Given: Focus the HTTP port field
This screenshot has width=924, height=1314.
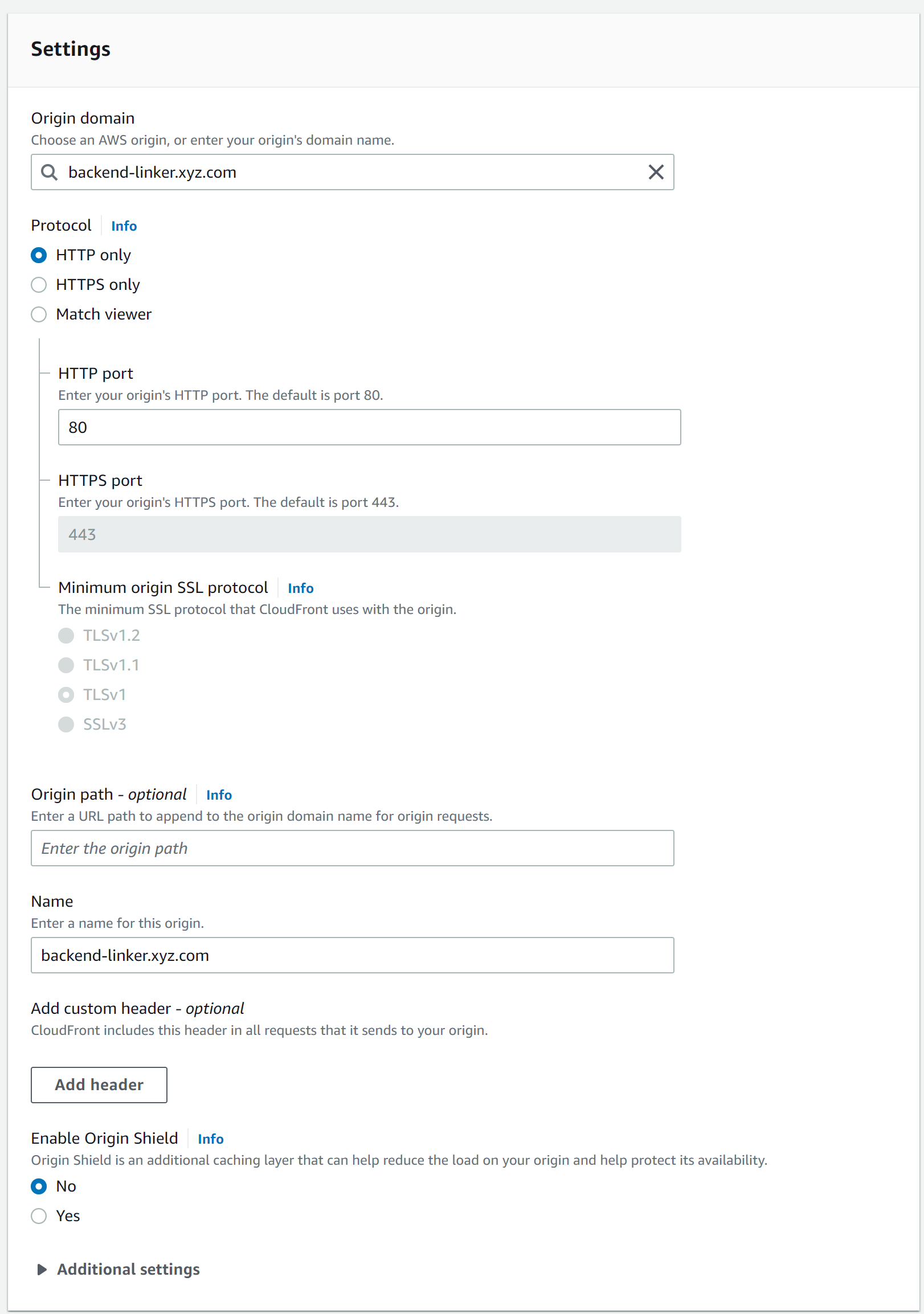Looking at the screenshot, I should click(369, 428).
